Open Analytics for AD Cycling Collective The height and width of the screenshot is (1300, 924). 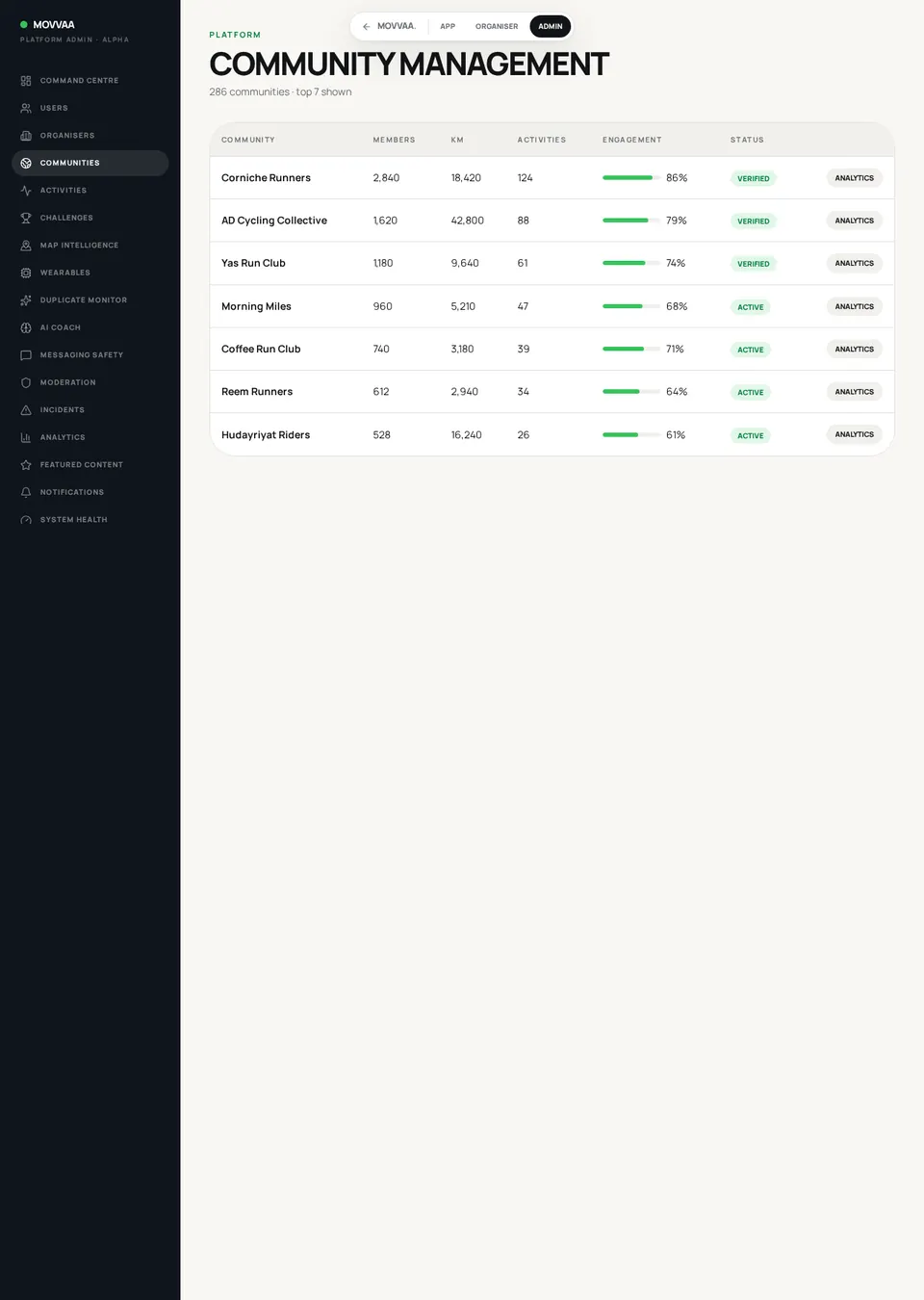click(855, 221)
